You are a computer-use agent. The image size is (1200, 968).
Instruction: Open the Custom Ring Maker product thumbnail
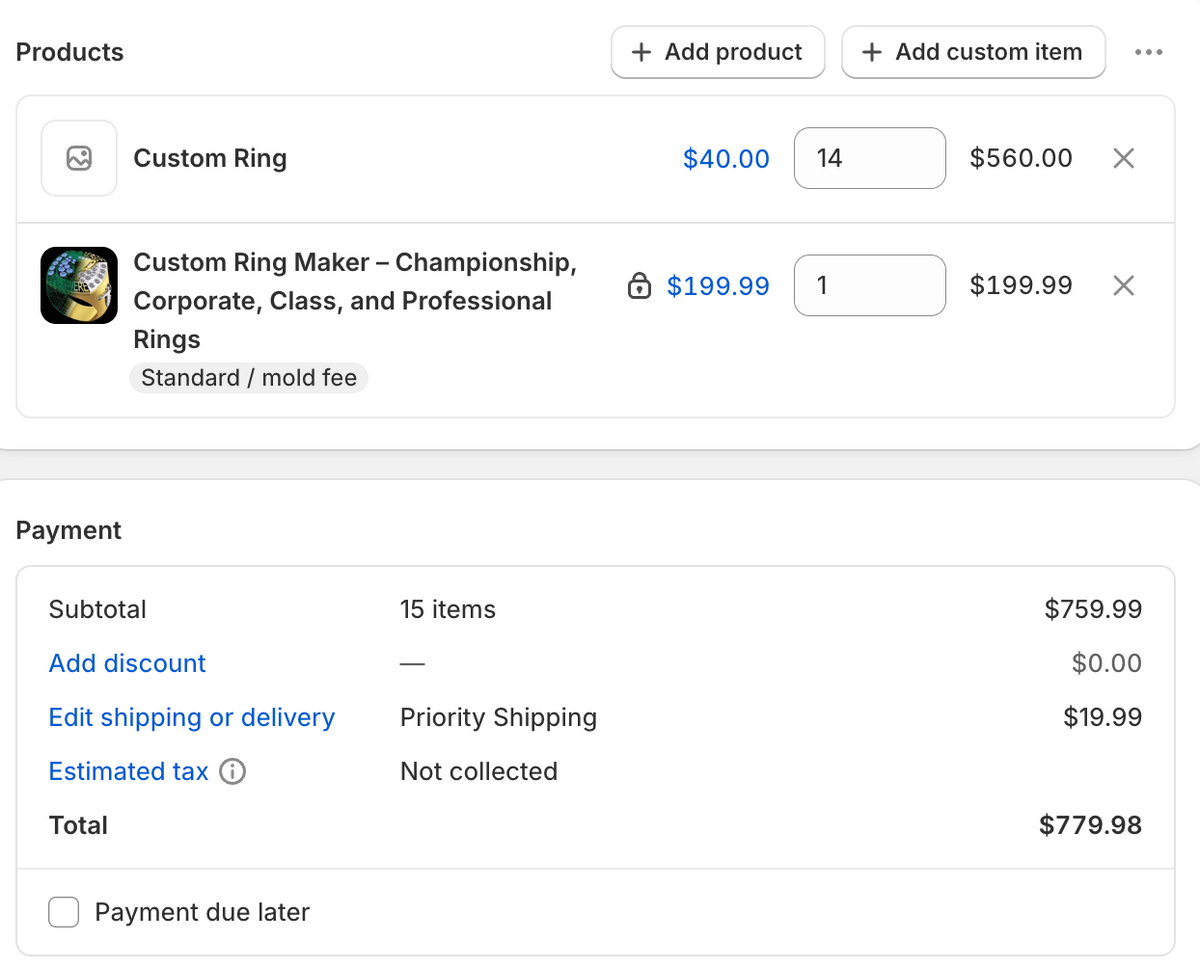tap(79, 285)
